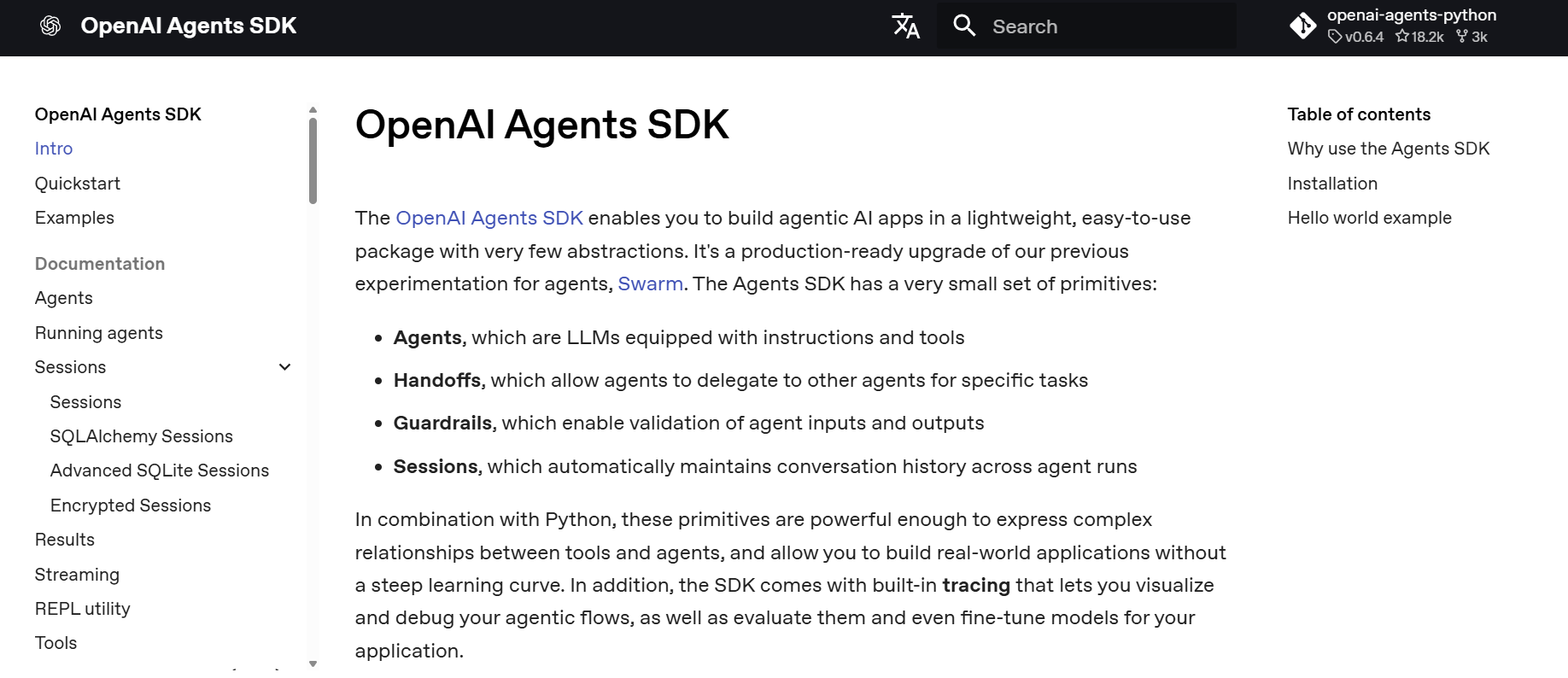Open the REPL utility page
Viewport: 1568px width, 678px height.
(x=83, y=609)
